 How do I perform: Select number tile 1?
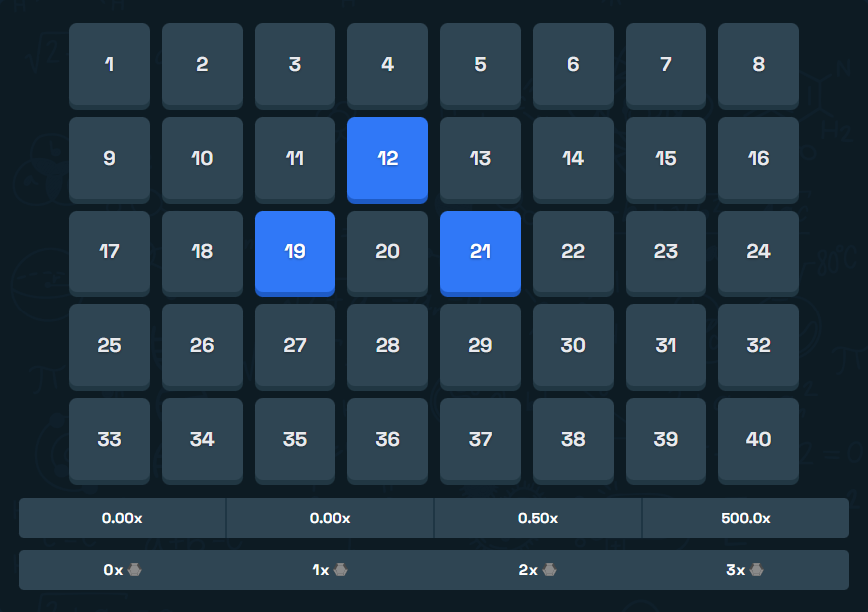[x=109, y=66]
